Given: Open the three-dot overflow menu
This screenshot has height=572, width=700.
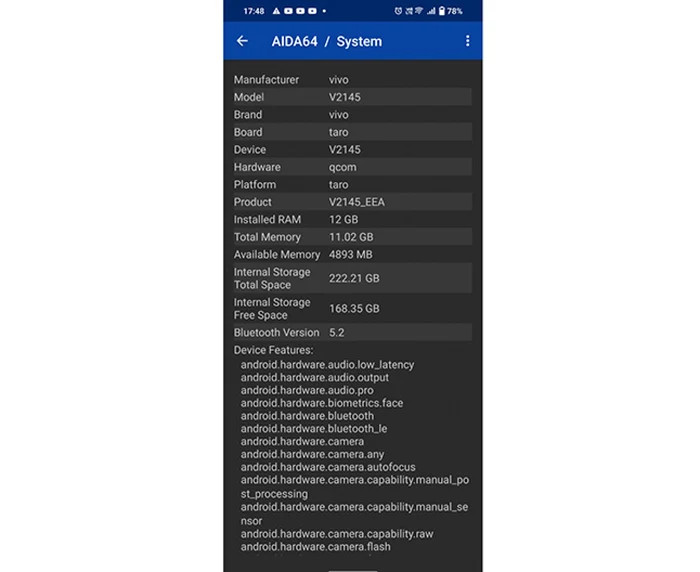Looking at the screenshot, I should click(x=467, y=41).
